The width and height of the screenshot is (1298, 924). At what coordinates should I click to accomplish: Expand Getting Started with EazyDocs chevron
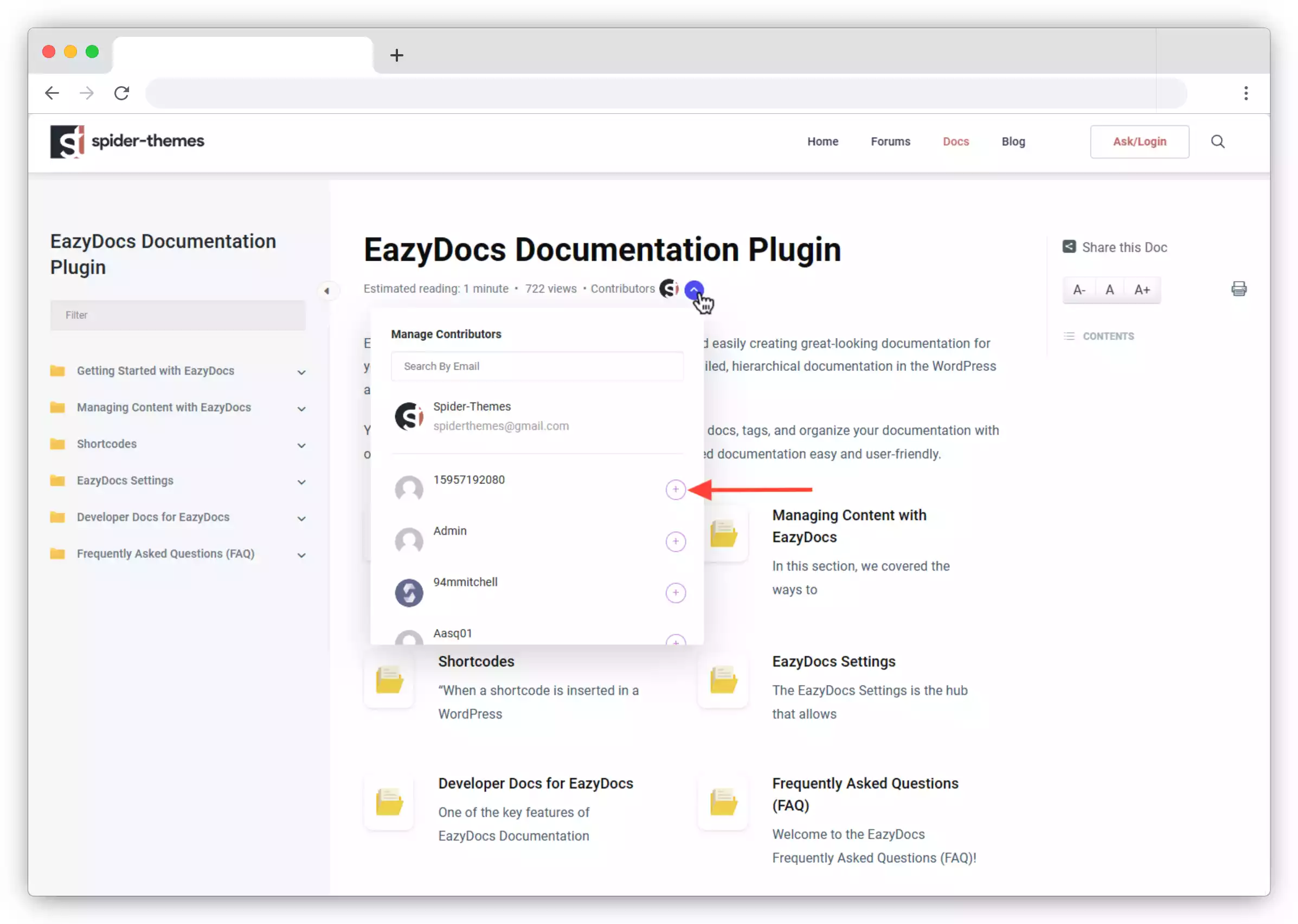301,372
